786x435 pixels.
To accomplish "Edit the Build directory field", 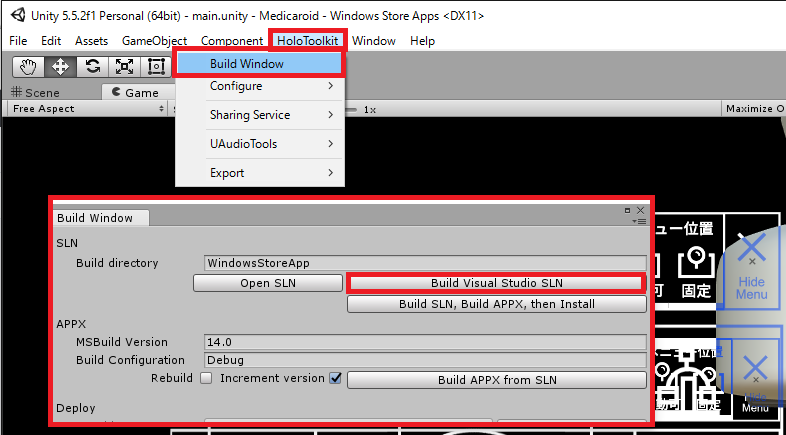I will click(425, 263).
